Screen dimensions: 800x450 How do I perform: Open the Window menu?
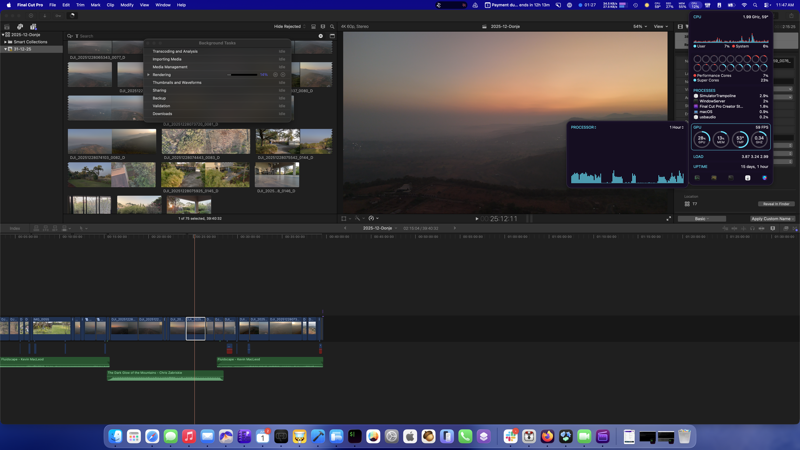click(163, 5)
